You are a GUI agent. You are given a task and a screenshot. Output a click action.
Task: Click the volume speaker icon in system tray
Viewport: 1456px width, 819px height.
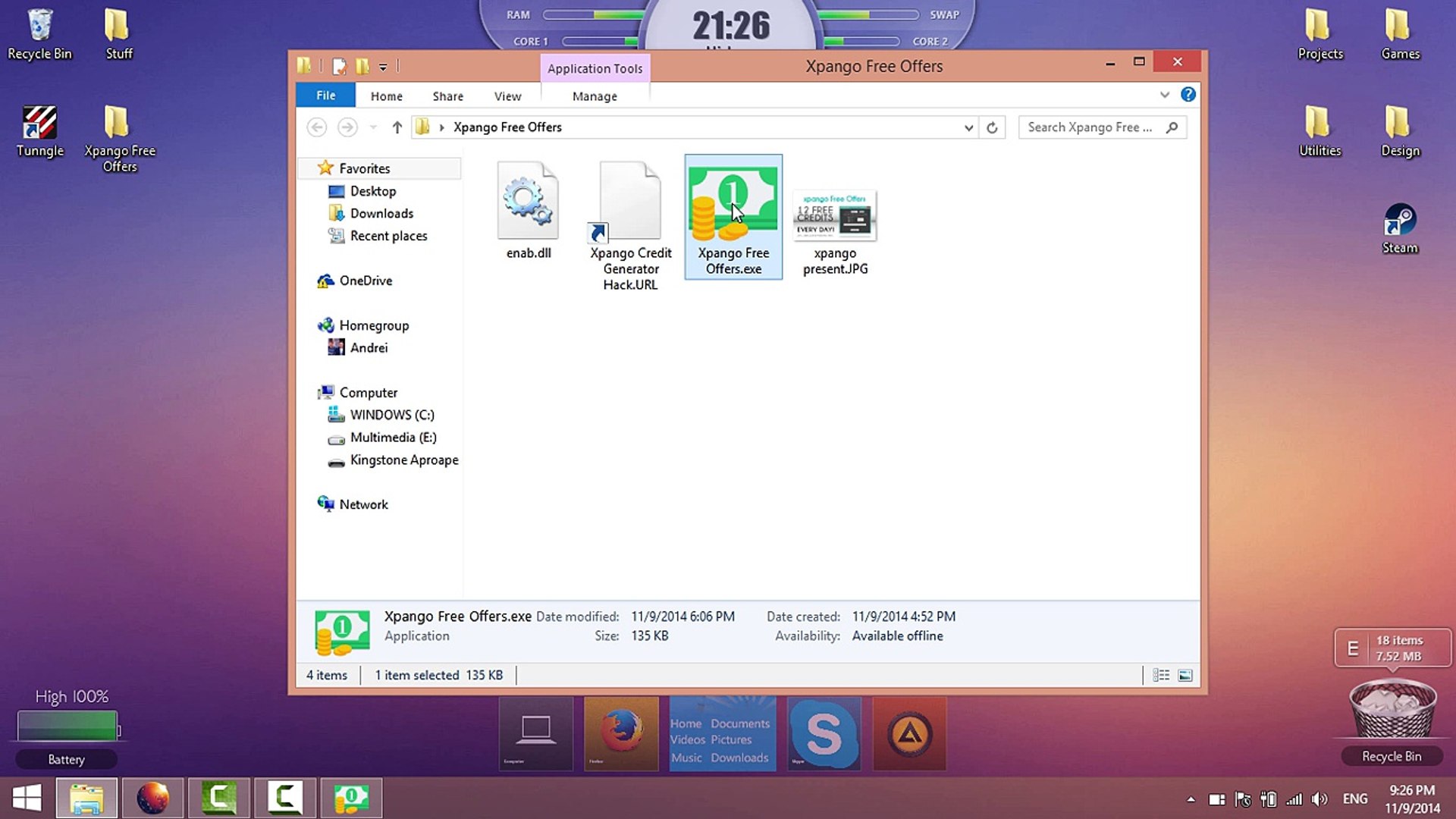pos(1320,799)
